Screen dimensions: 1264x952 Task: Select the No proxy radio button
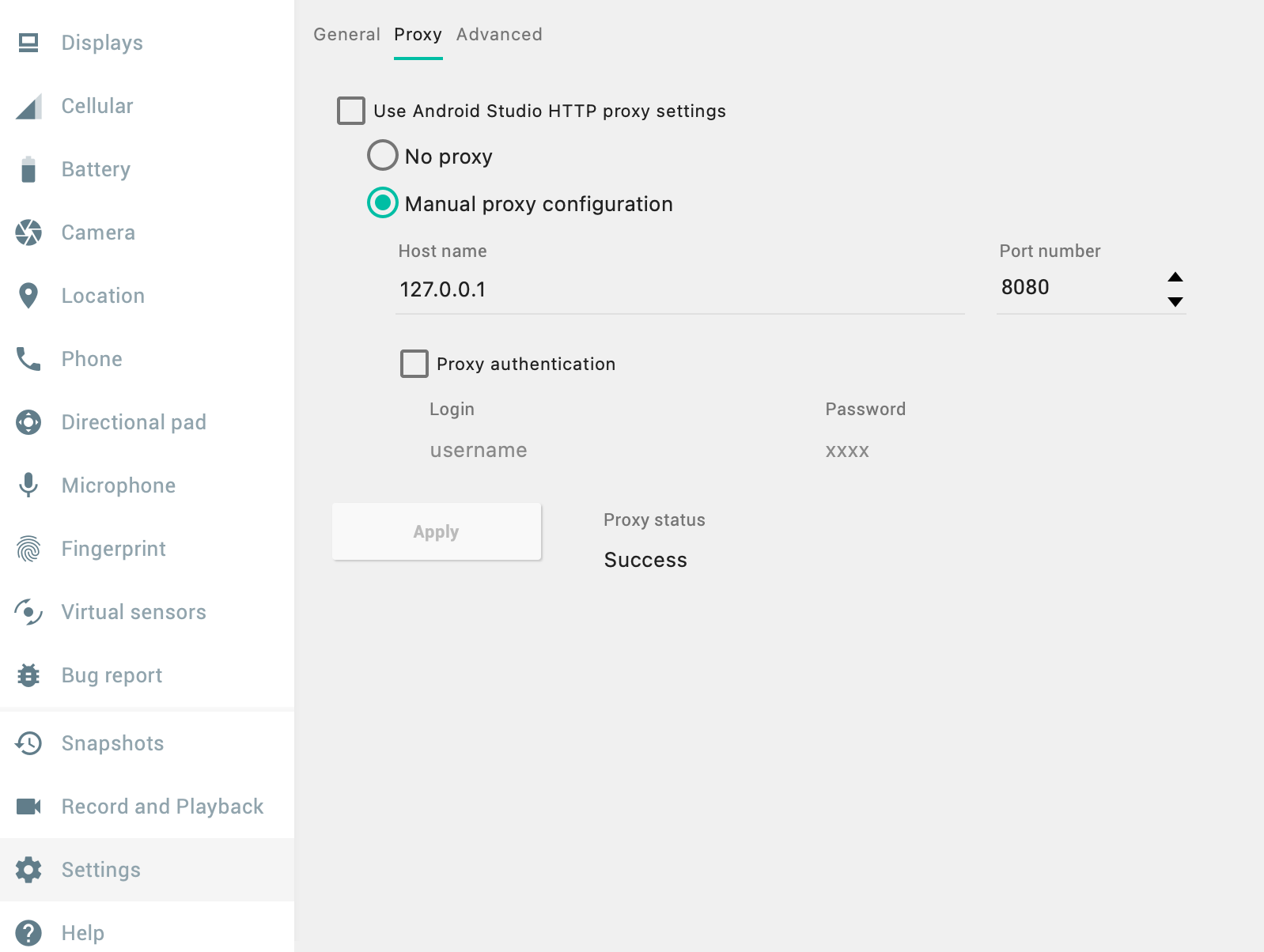pyautogui.click(x=382, y=155)
